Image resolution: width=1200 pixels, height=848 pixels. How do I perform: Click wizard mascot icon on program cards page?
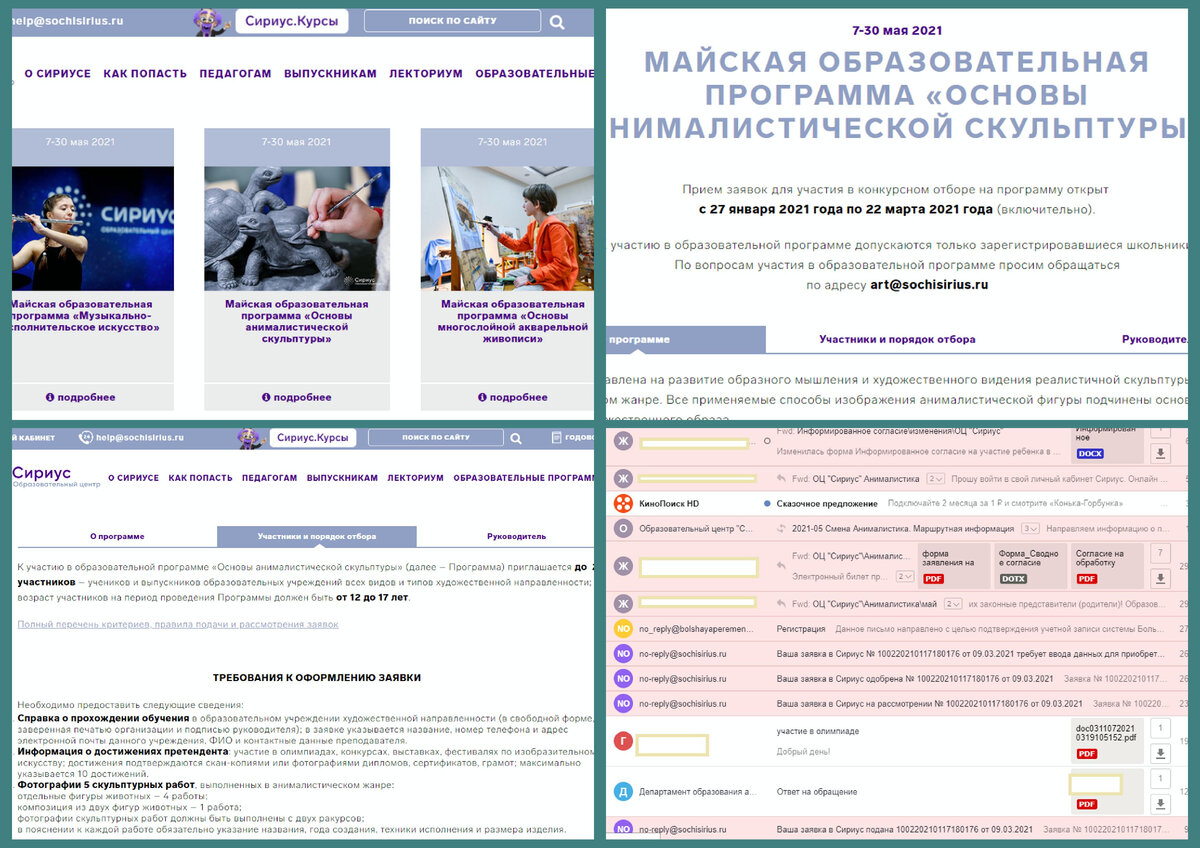[x=210, y=21]
